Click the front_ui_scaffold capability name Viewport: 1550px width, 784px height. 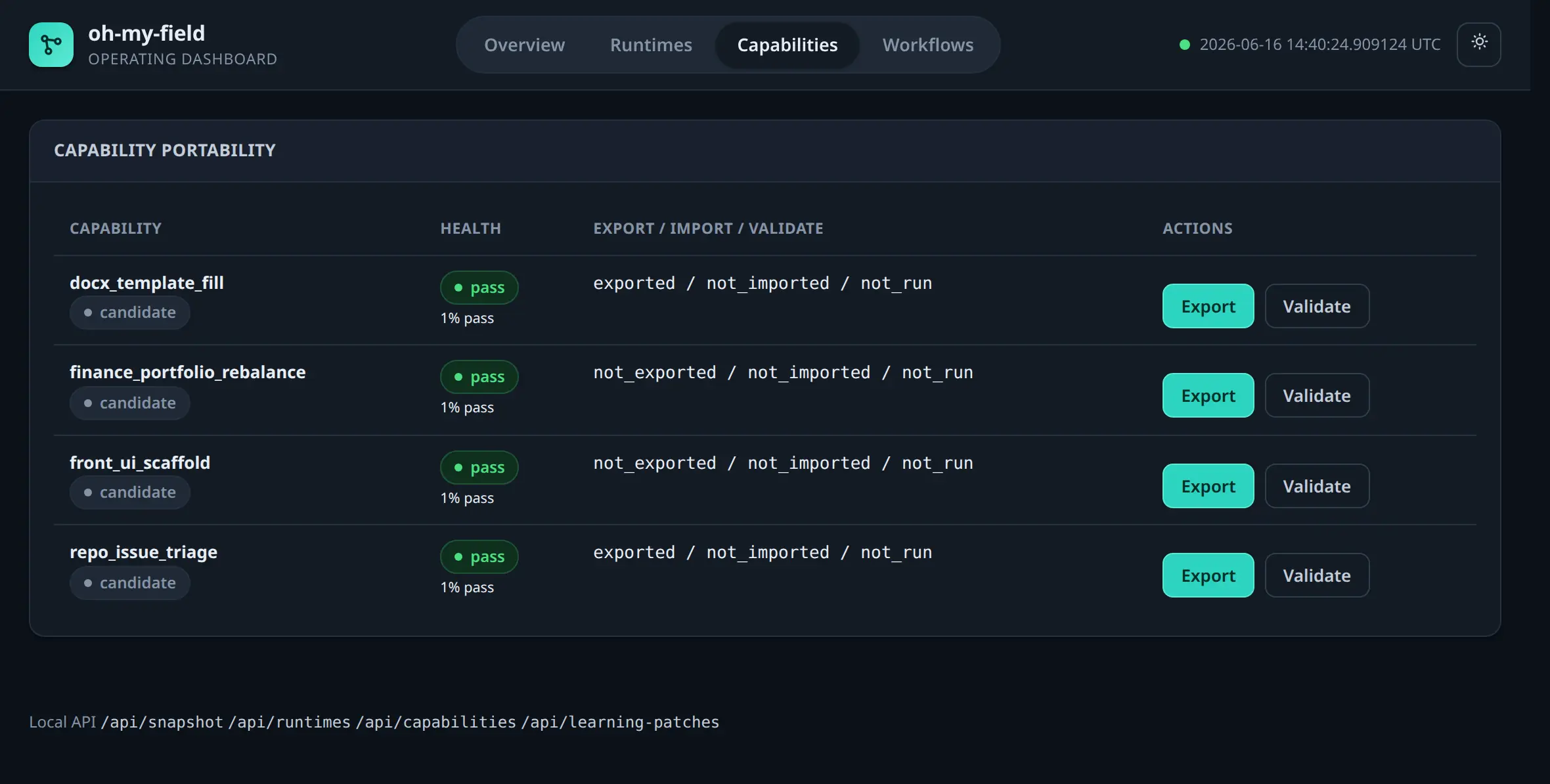pyautogui.click(x=140, y=462)
